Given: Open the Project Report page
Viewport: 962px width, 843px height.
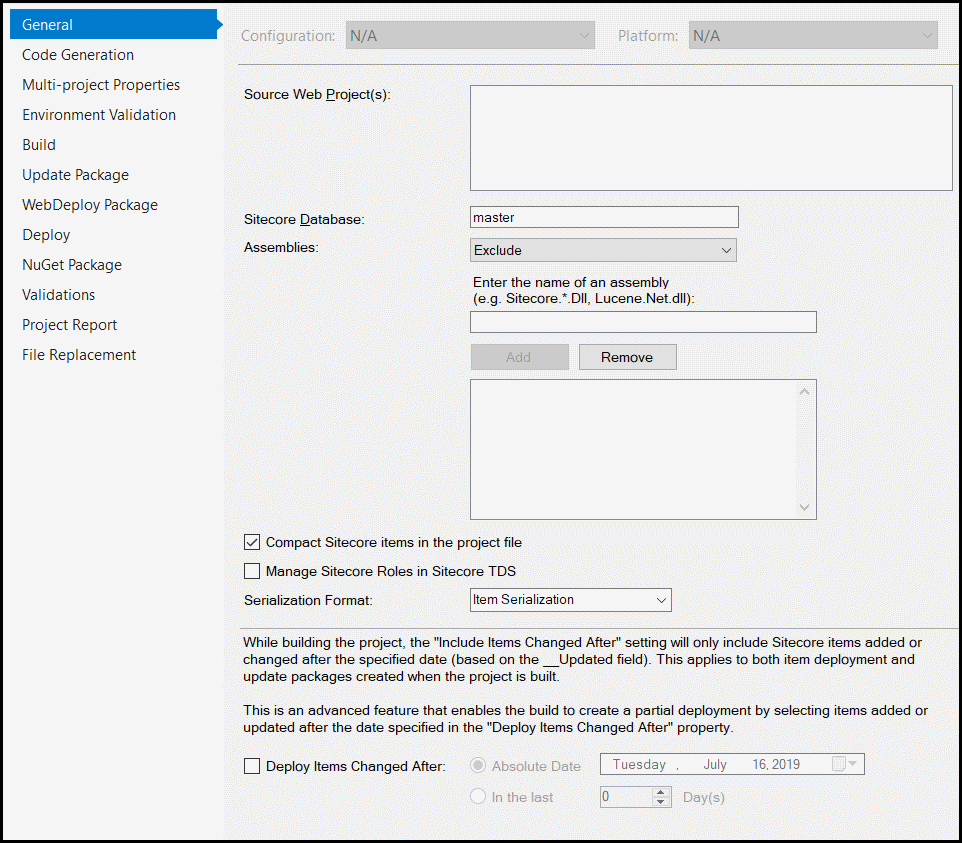Looking at the screenshot, I should click(69, 325).
